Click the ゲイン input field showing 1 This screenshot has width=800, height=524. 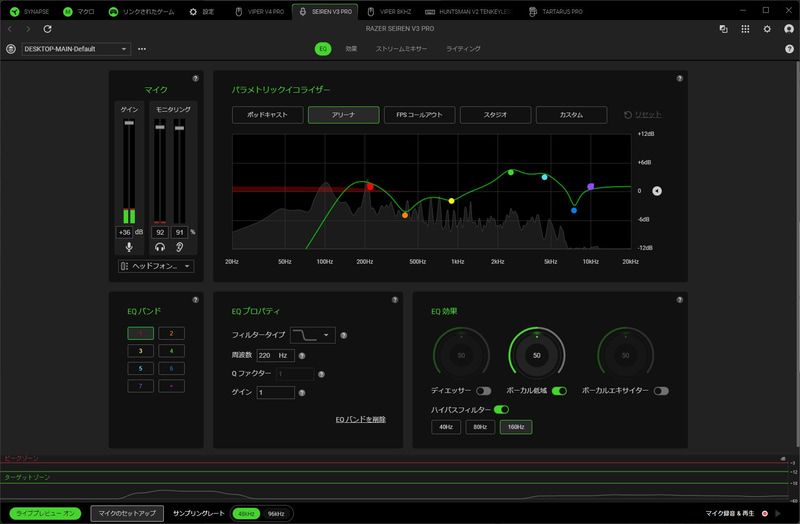click(x=276, y=392)
